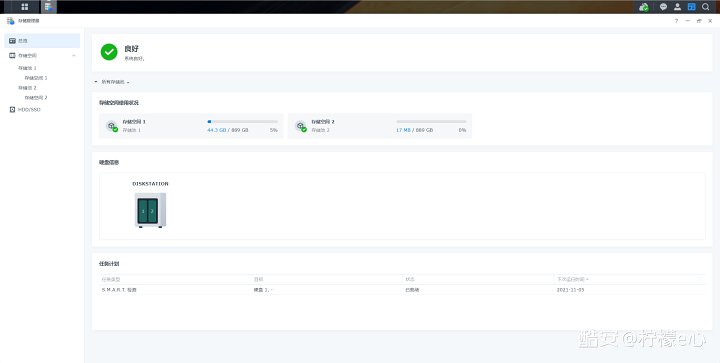720x363 pixels.
Task: Open the user account options icon
Action: pos(677,7)
